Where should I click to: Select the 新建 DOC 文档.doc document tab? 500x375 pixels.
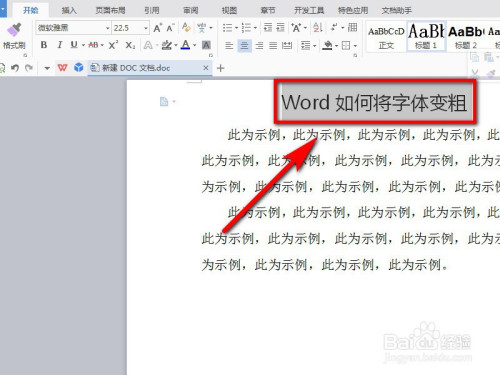click(150, 68)
